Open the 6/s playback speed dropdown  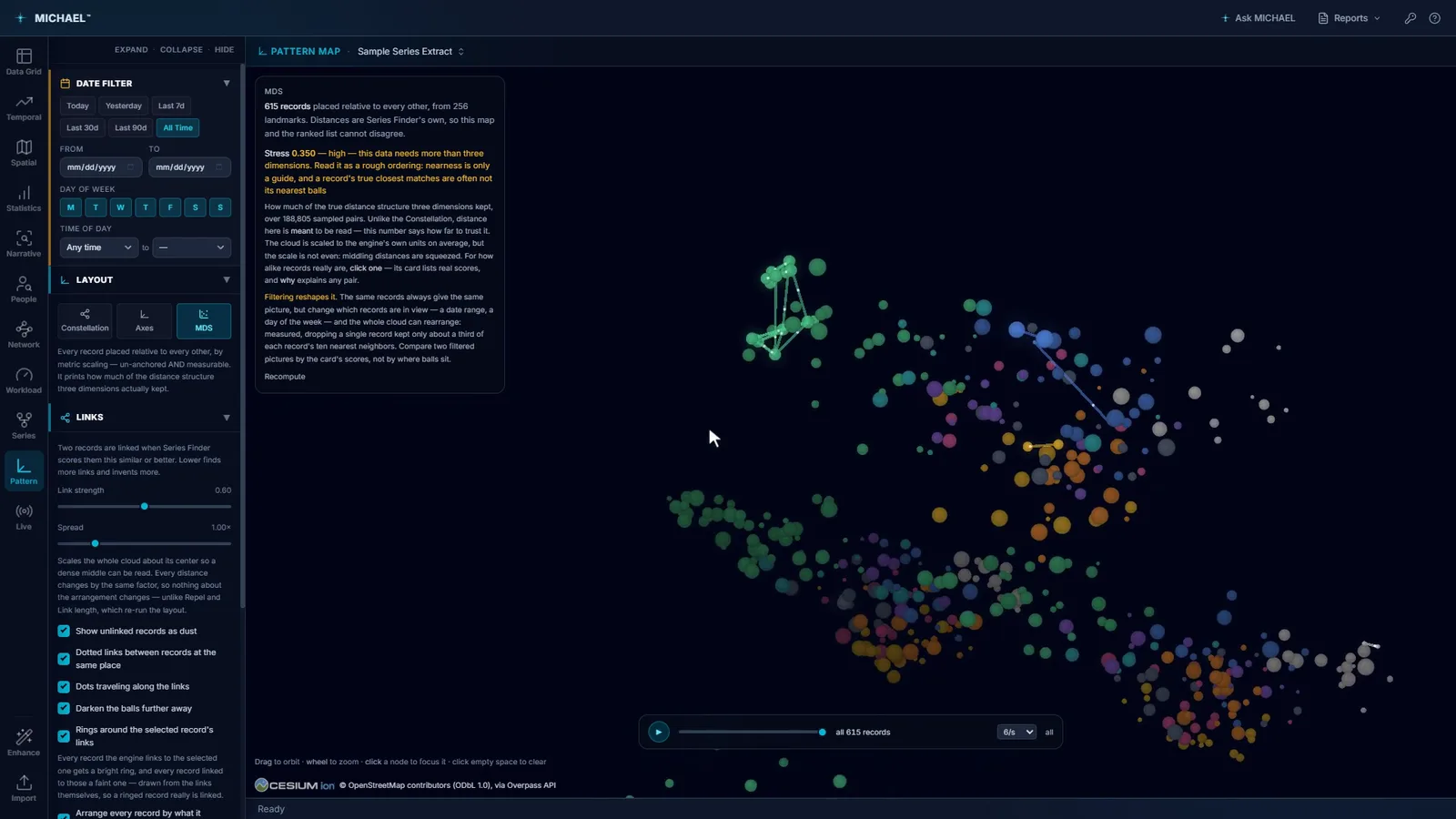1017,732
